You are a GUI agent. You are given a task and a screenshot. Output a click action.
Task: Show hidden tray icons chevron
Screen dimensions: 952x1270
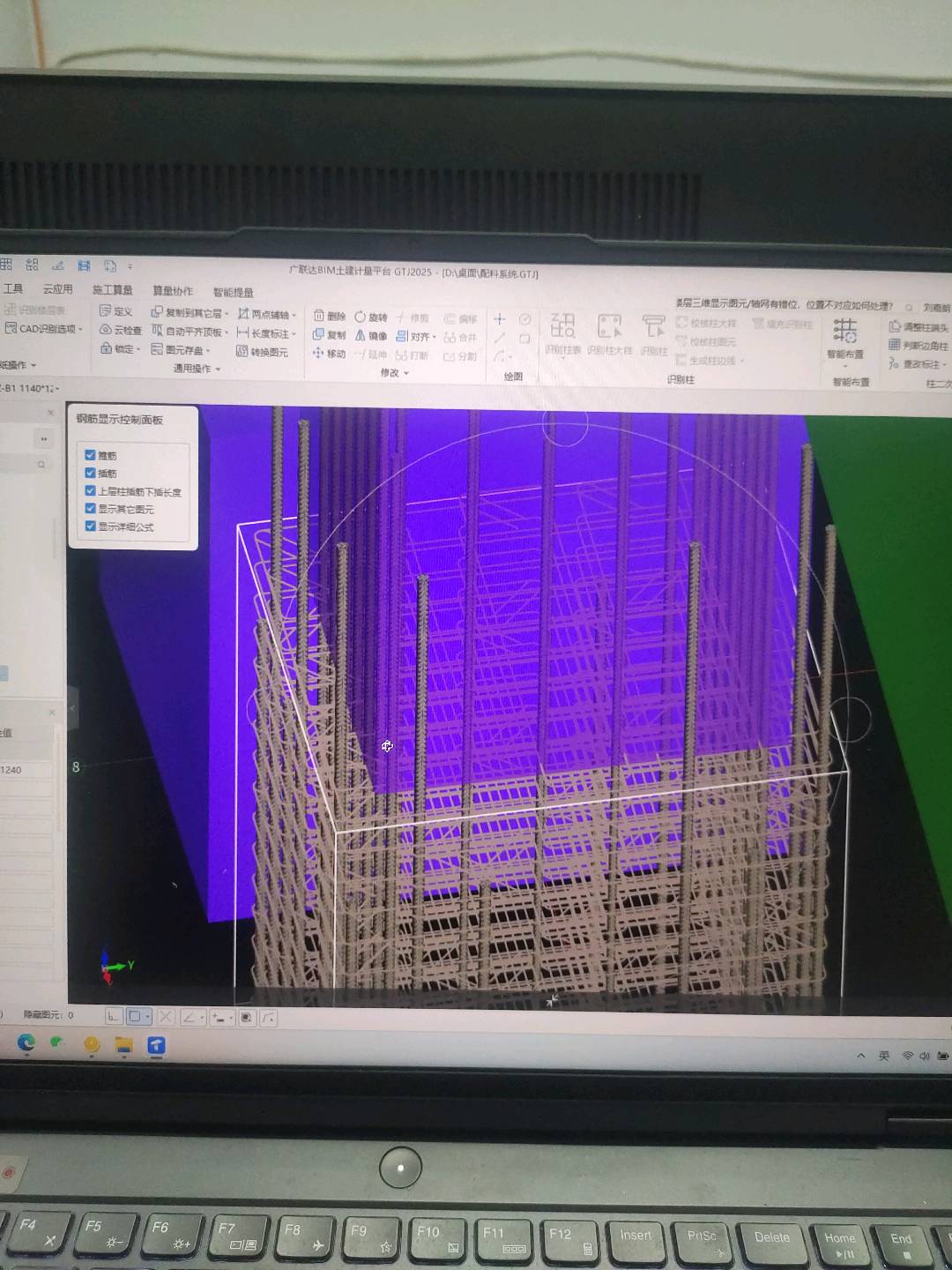tap(861, 1056)
